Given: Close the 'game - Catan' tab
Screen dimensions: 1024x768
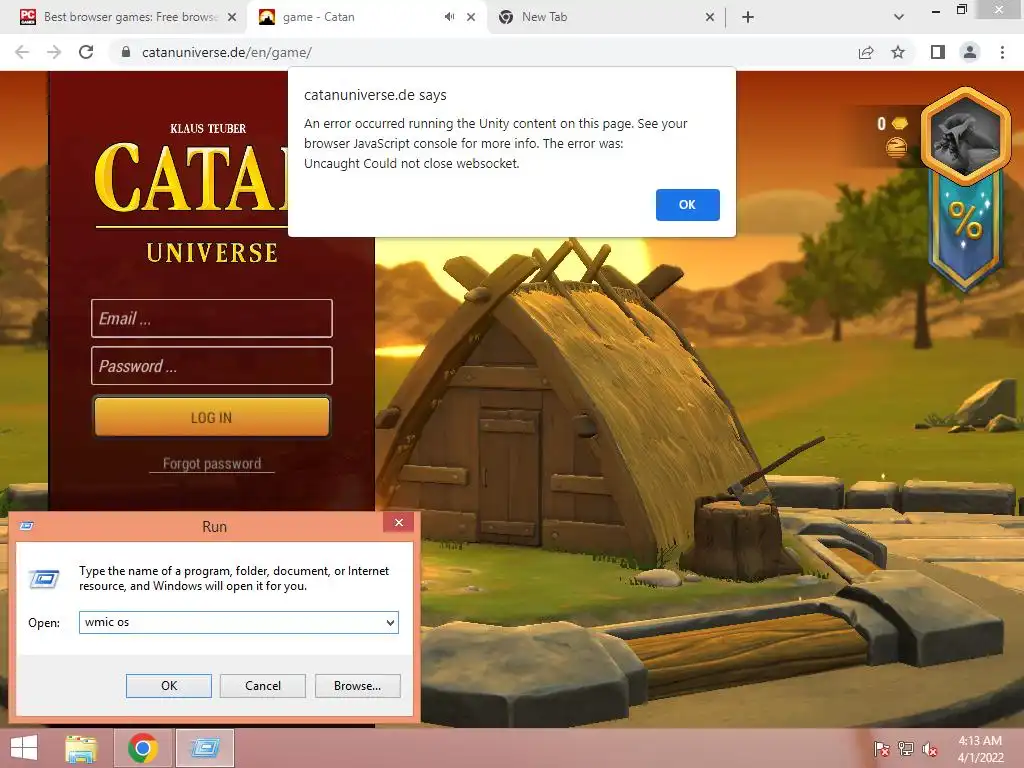Looking at the screenshot, I should click(x=471, y=17).
